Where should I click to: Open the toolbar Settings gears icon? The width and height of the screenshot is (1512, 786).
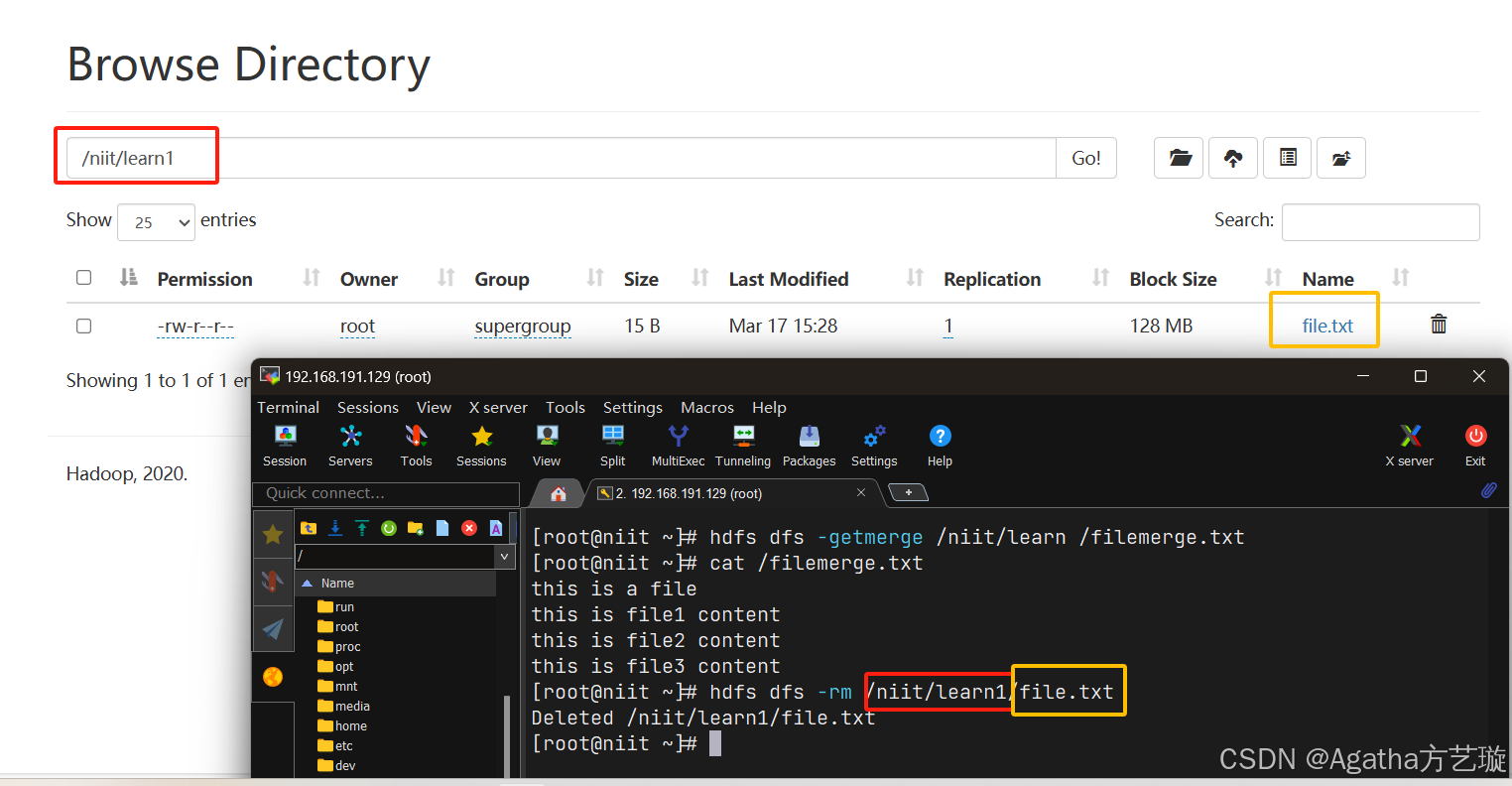tap(874, 445)
